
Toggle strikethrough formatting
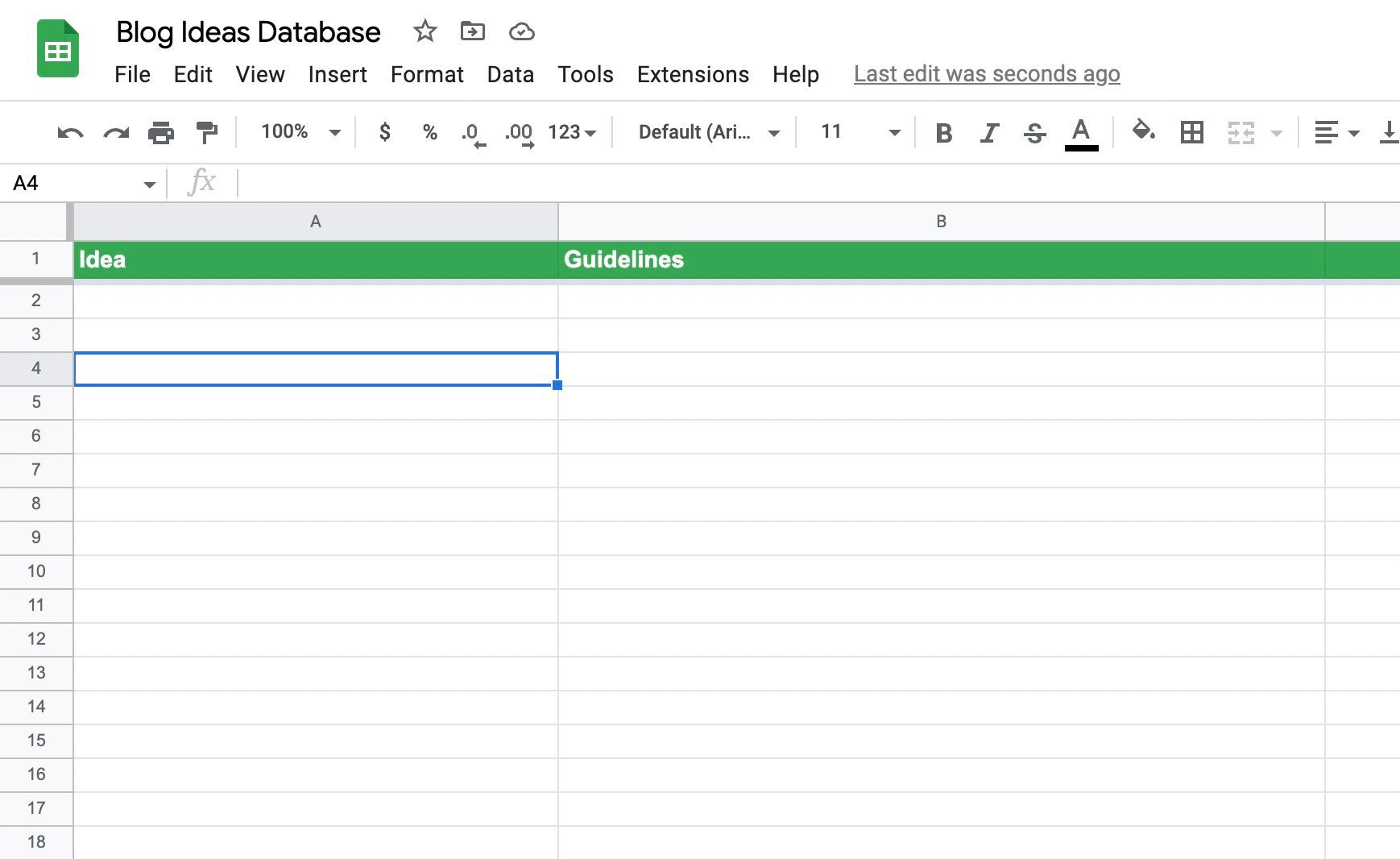1034,132
